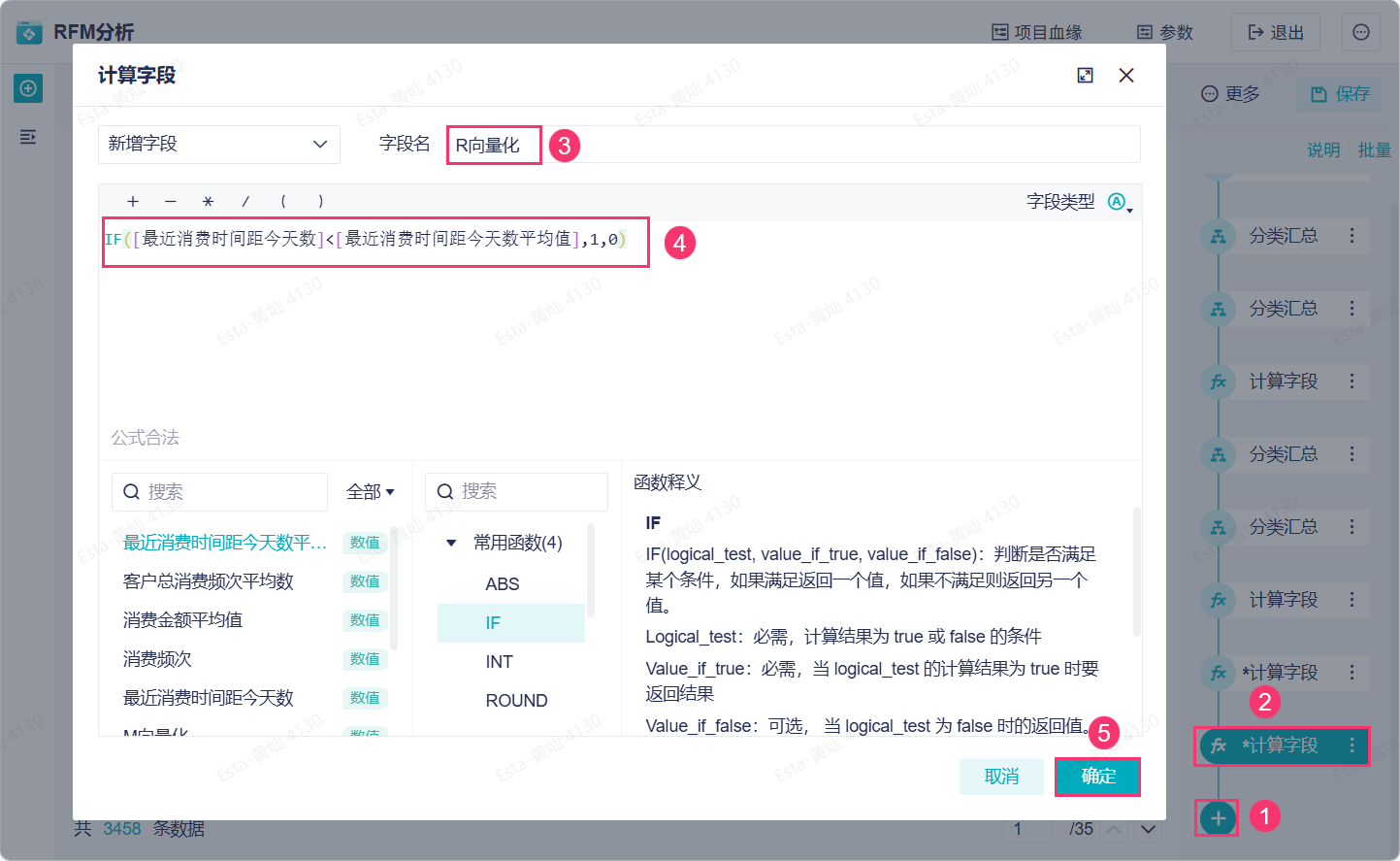The image size is (1400, 861).
Task: Go to next page with down arrow
Action: [1149, 829]
